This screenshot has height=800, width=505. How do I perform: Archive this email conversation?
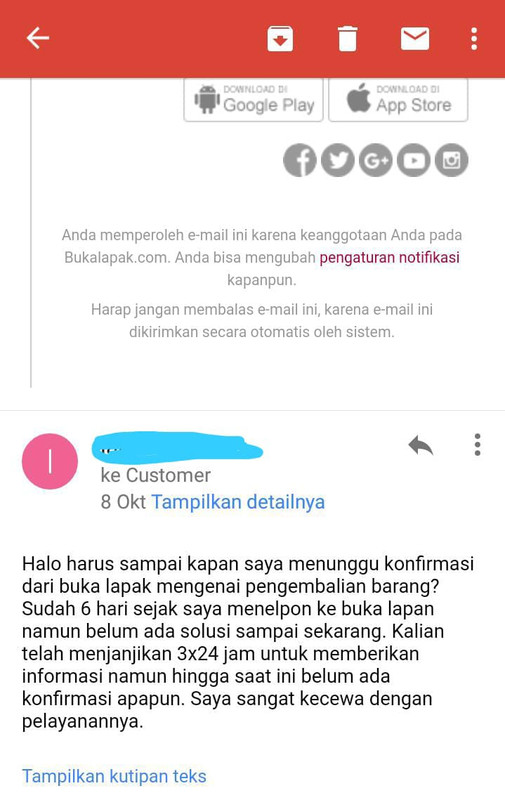pyautogui.click(x=280, y=38)
